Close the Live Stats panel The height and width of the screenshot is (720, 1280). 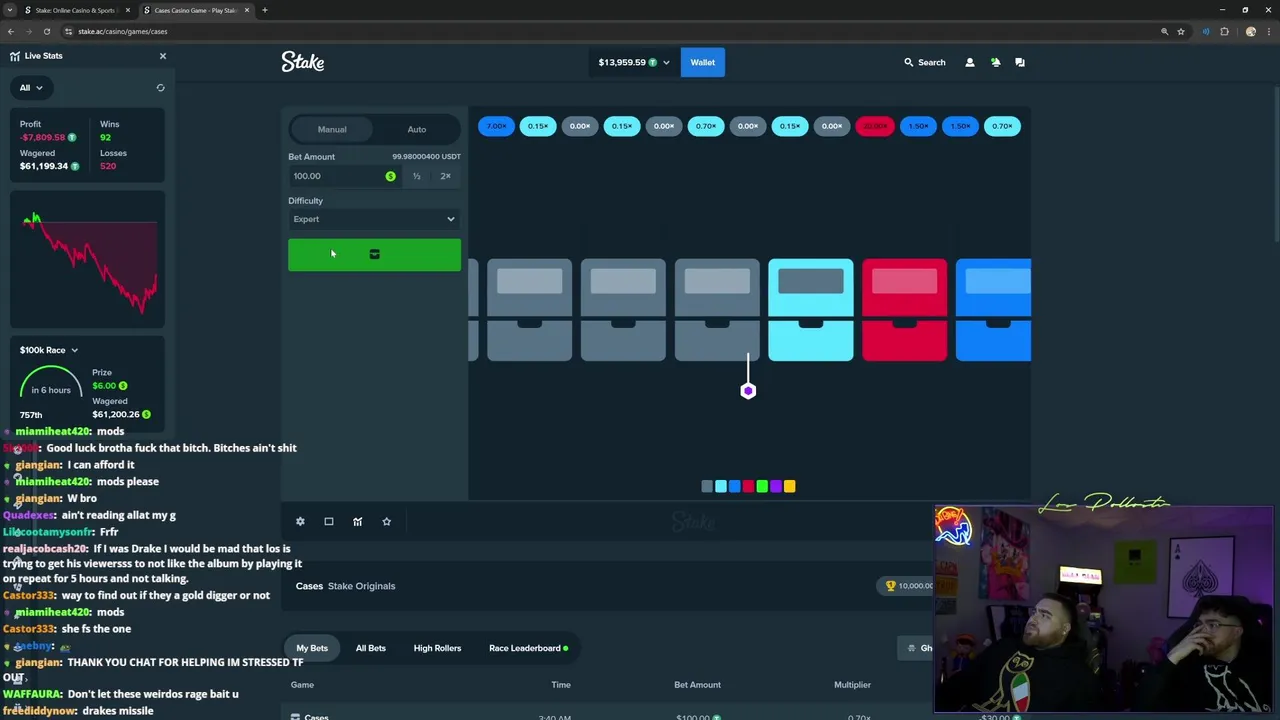tap(163, 56)
